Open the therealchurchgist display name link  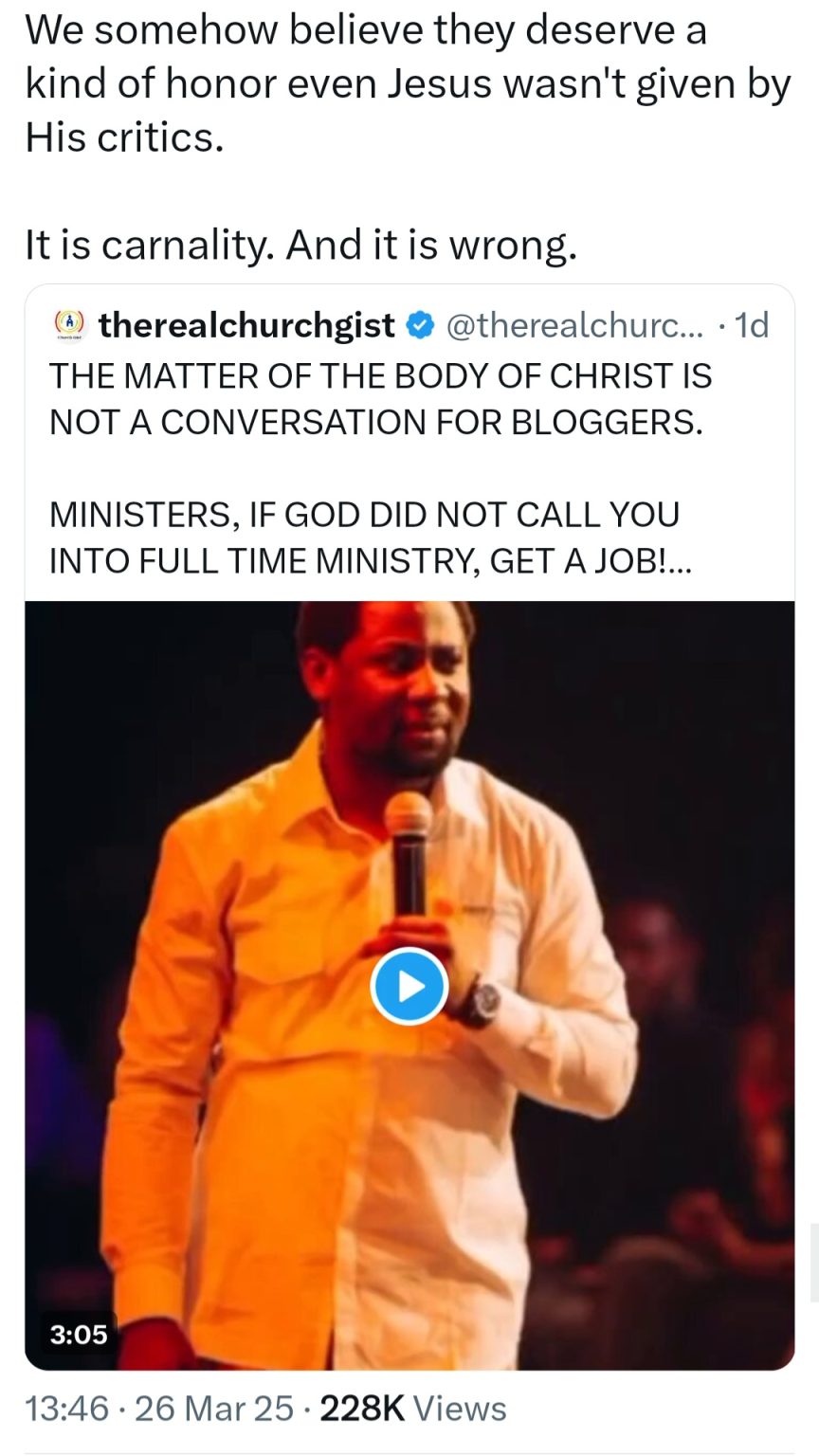246,325
